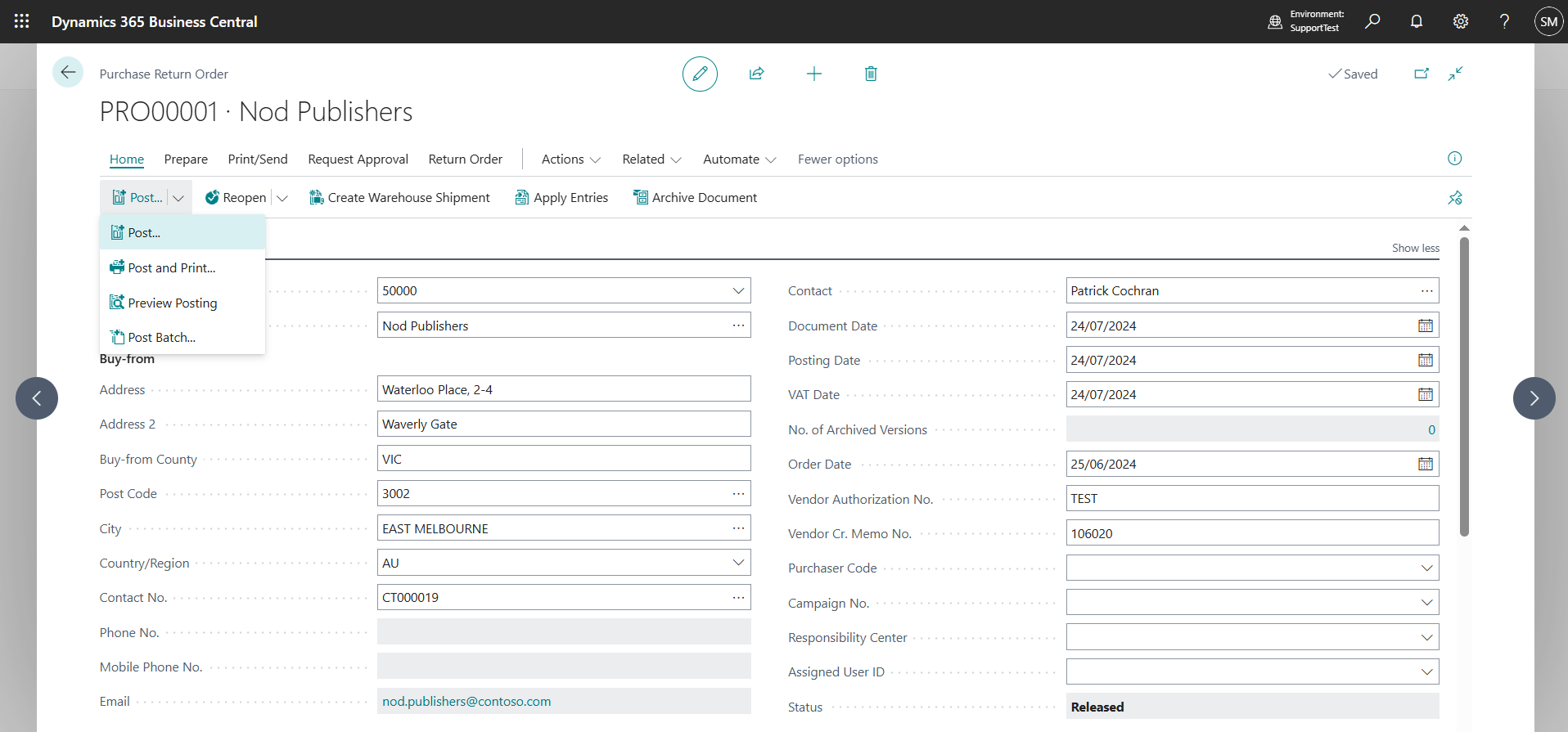Choose Post... in the dropdown menu
Image resolution: width=1568 pixels, height=732 pixels.
click(182, 232)
